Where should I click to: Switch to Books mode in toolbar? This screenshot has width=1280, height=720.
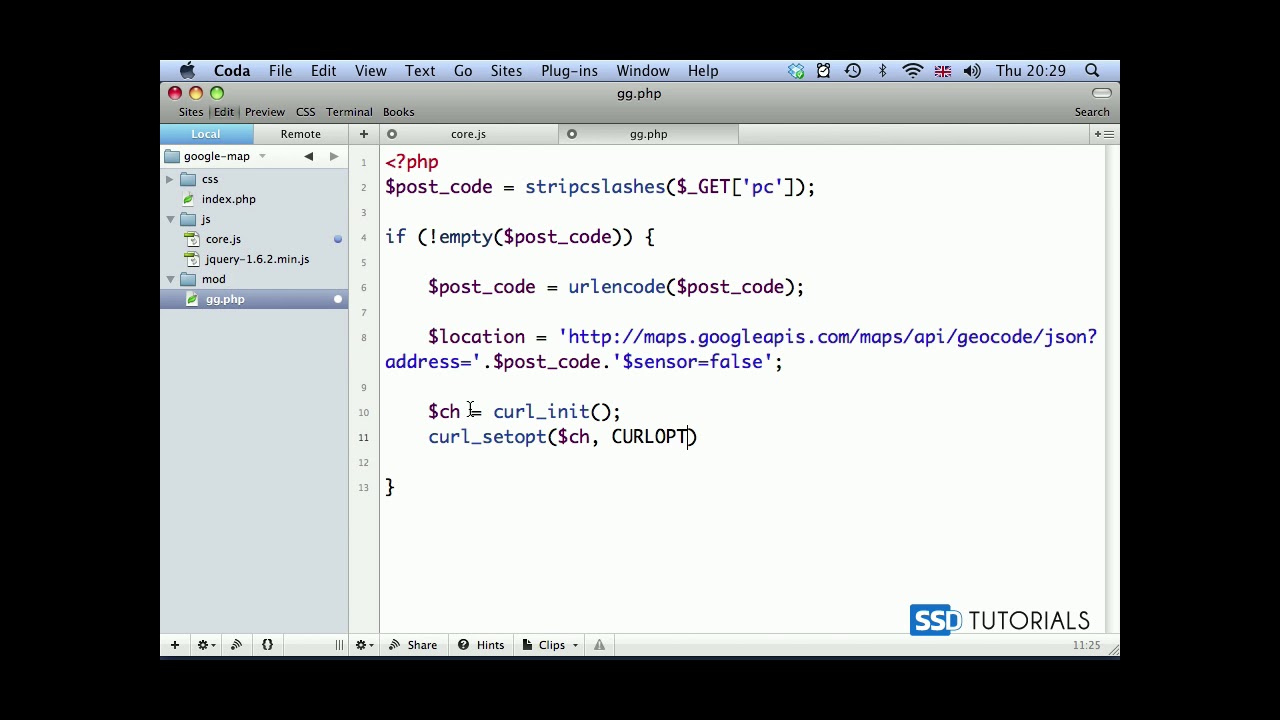(x=398, y=112)
